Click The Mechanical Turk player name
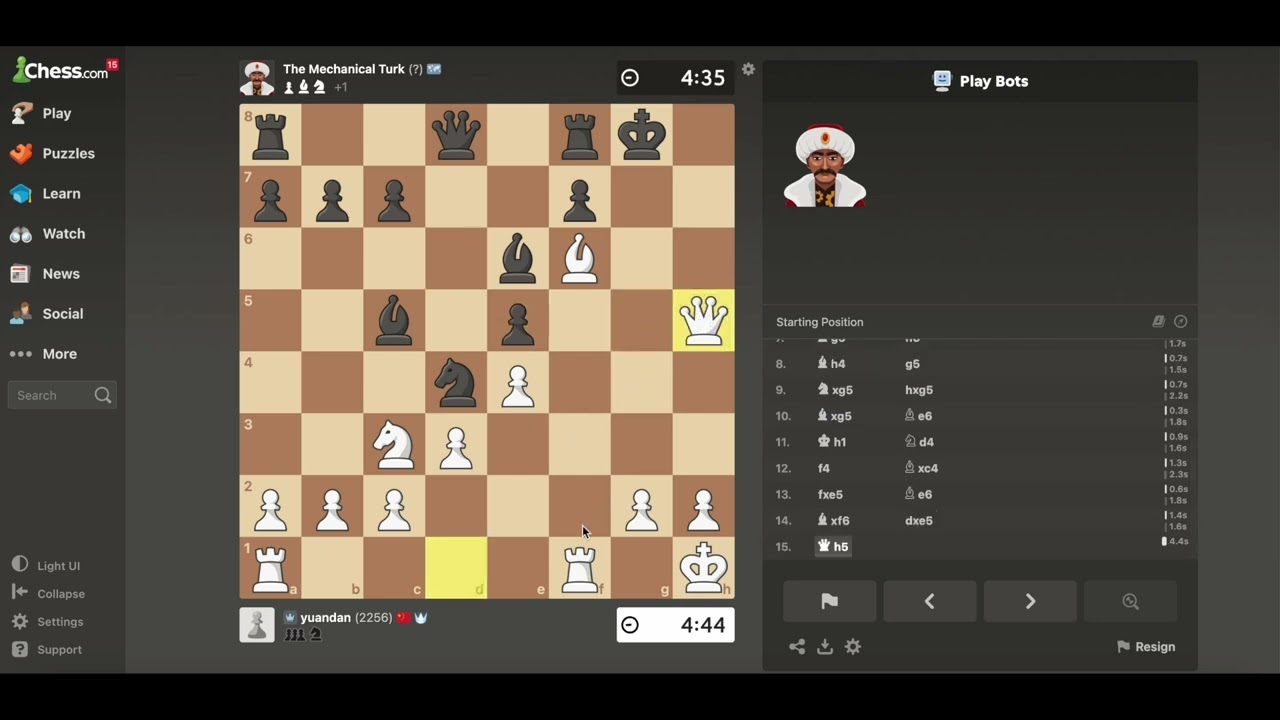The height and width of the screenshot is (720, 1280). [344, 69]
